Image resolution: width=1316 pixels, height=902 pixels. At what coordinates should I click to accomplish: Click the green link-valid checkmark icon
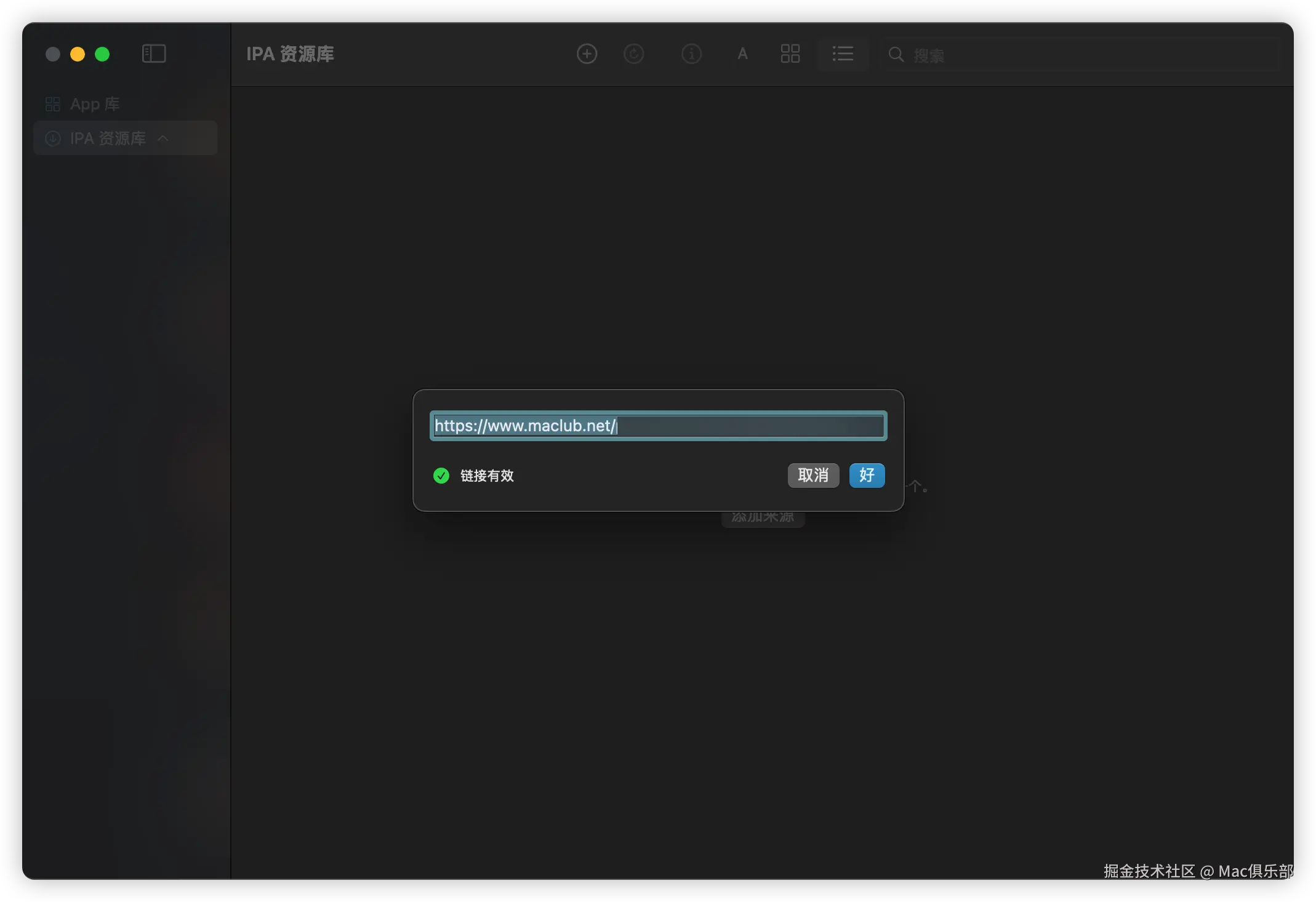click(x=441, y=476)
